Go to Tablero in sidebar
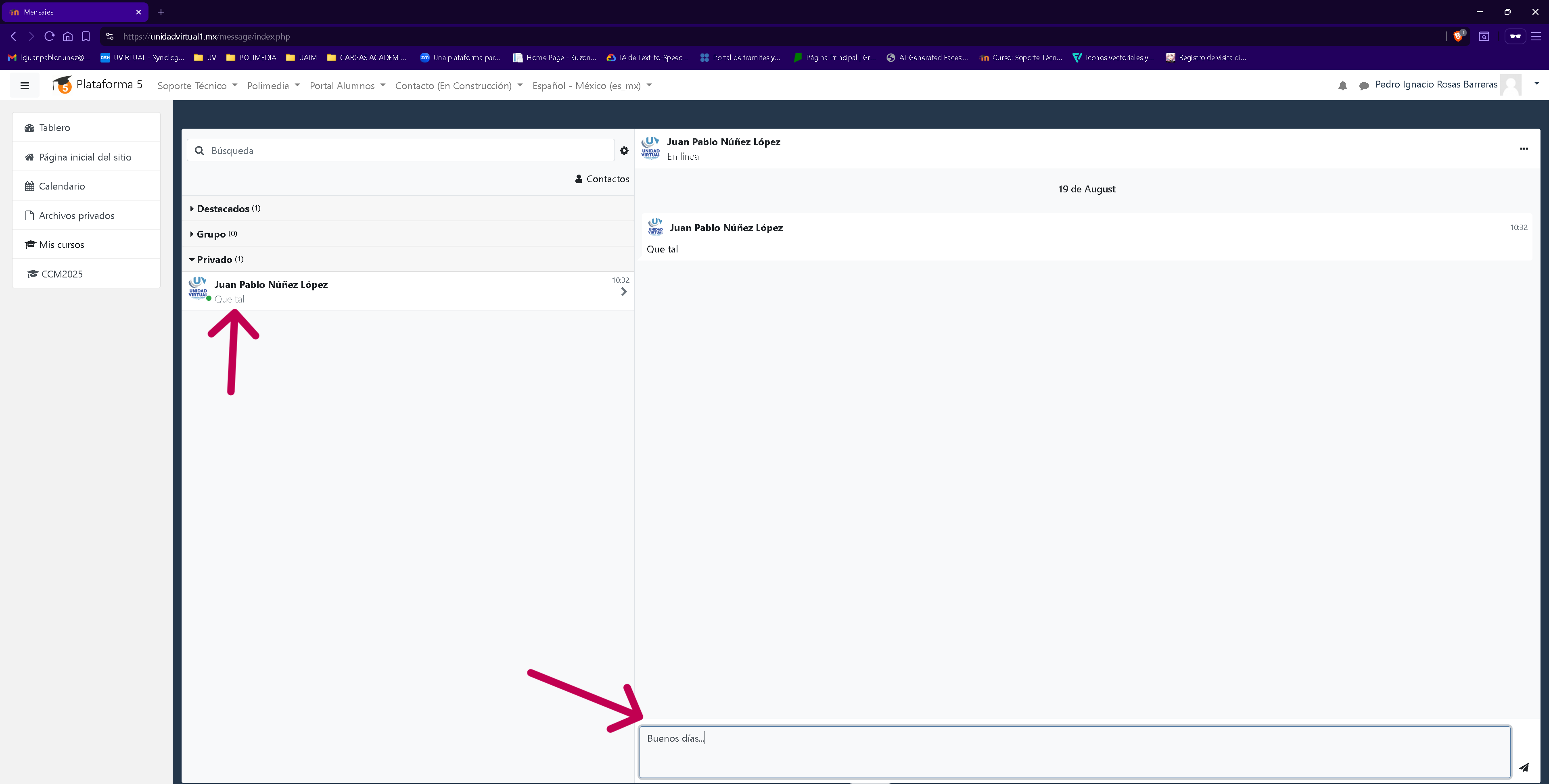This screenshot has height=784, width=1549. [87, 127]
